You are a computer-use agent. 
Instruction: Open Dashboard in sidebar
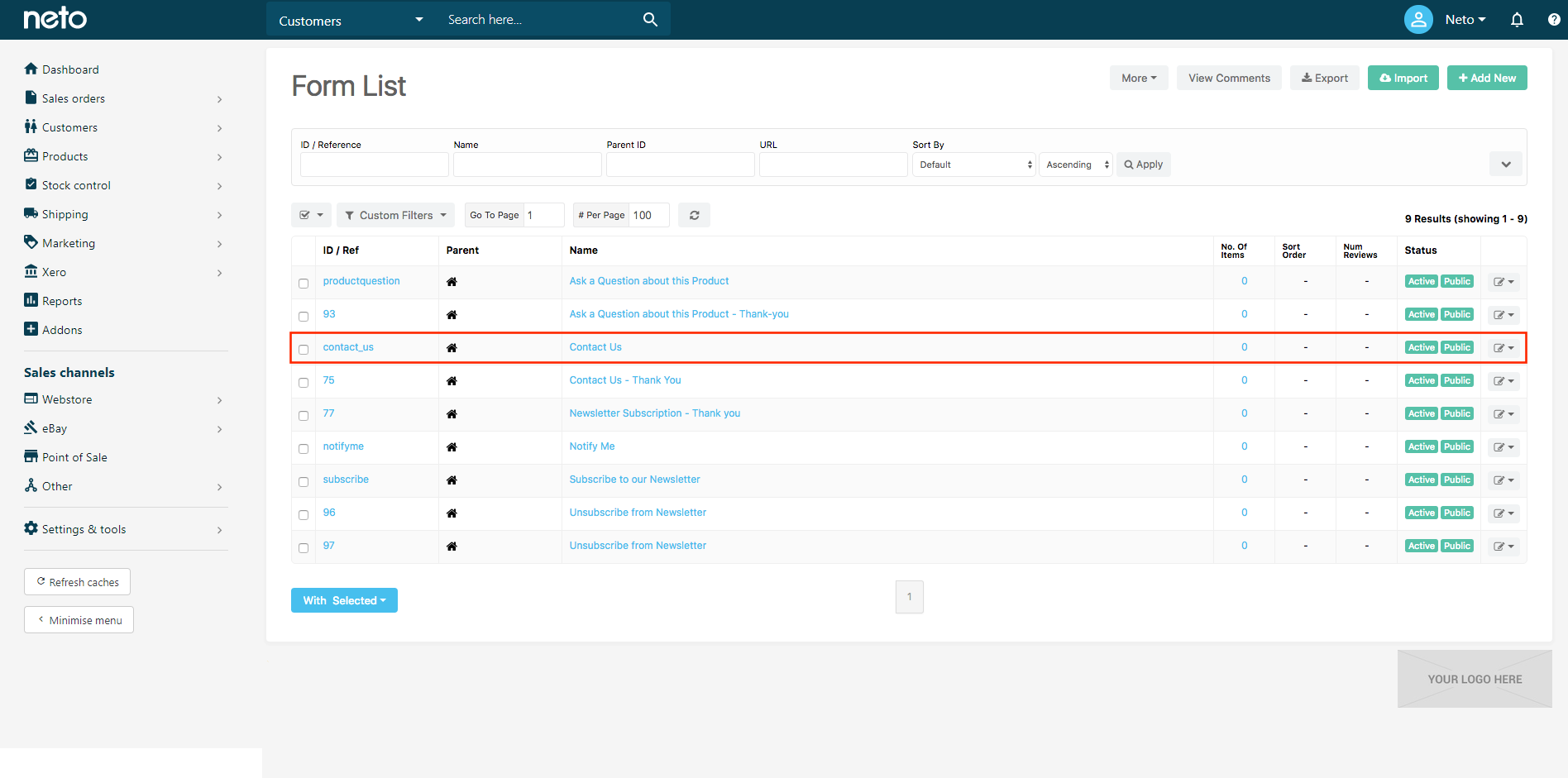tap(62, 69)
